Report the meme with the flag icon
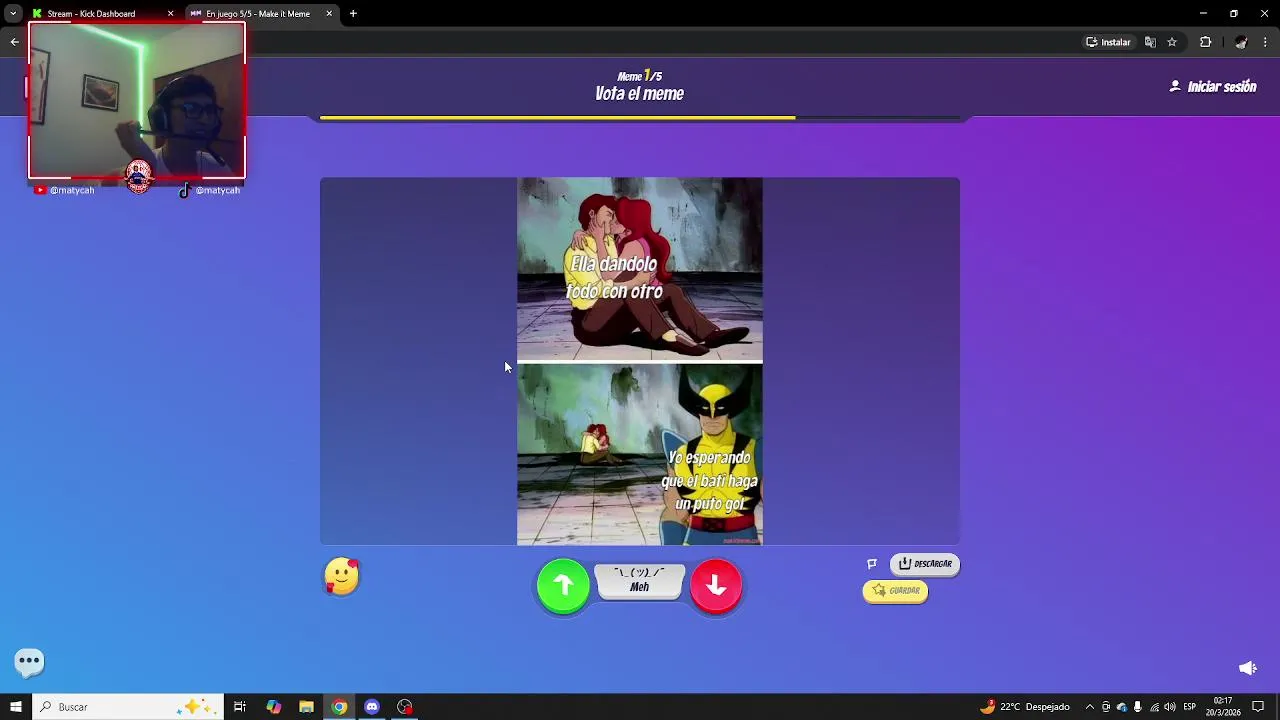This screenshot has width=1280, height=720. (872, 564)
